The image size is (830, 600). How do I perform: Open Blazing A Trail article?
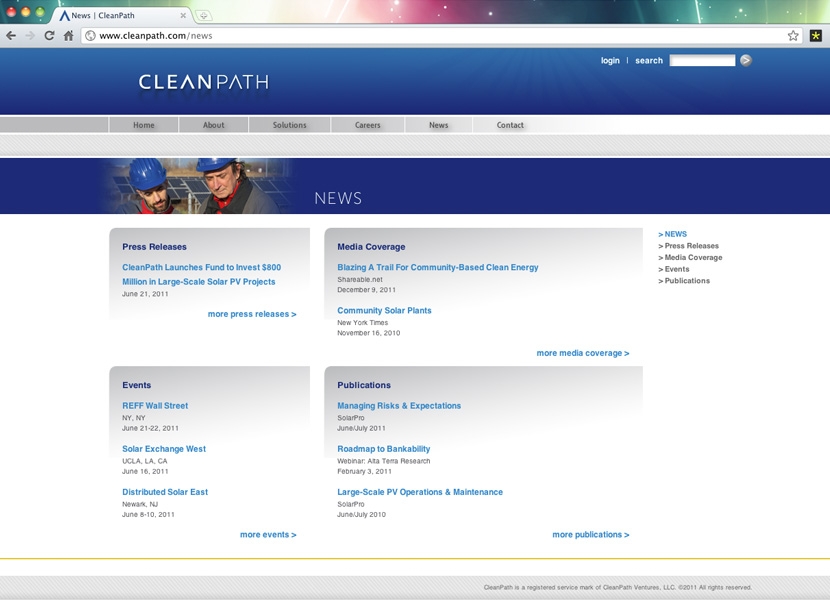click(x=438, y=267)
